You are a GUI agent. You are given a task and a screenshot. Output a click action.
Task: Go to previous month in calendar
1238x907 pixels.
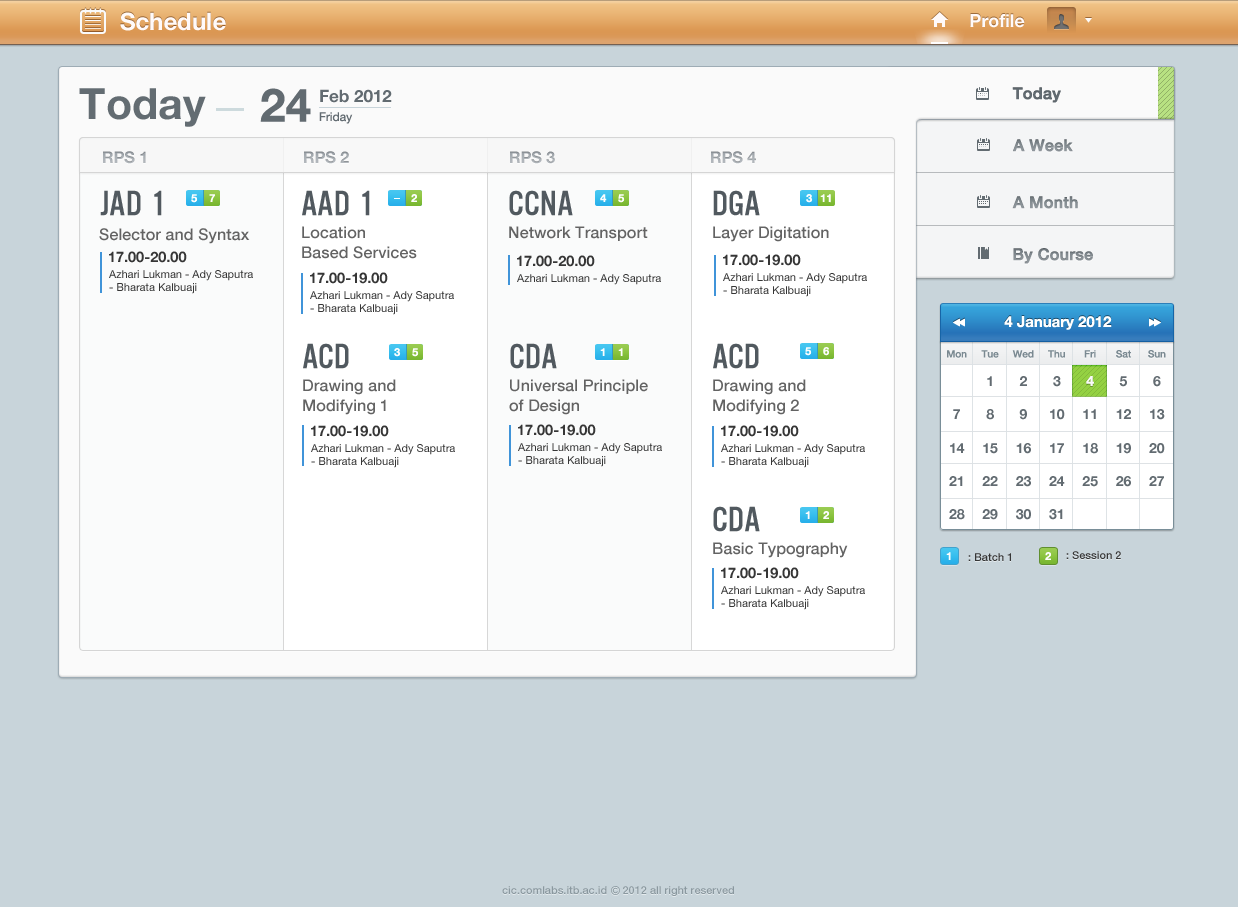(959, 322)
